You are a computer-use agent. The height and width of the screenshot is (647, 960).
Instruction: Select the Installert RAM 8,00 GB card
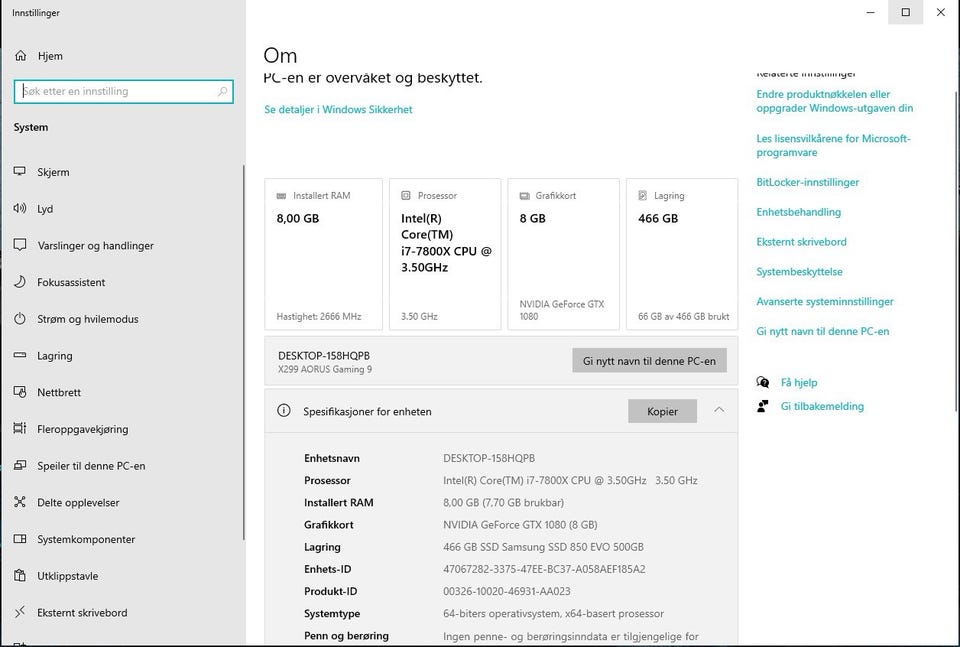323,254
